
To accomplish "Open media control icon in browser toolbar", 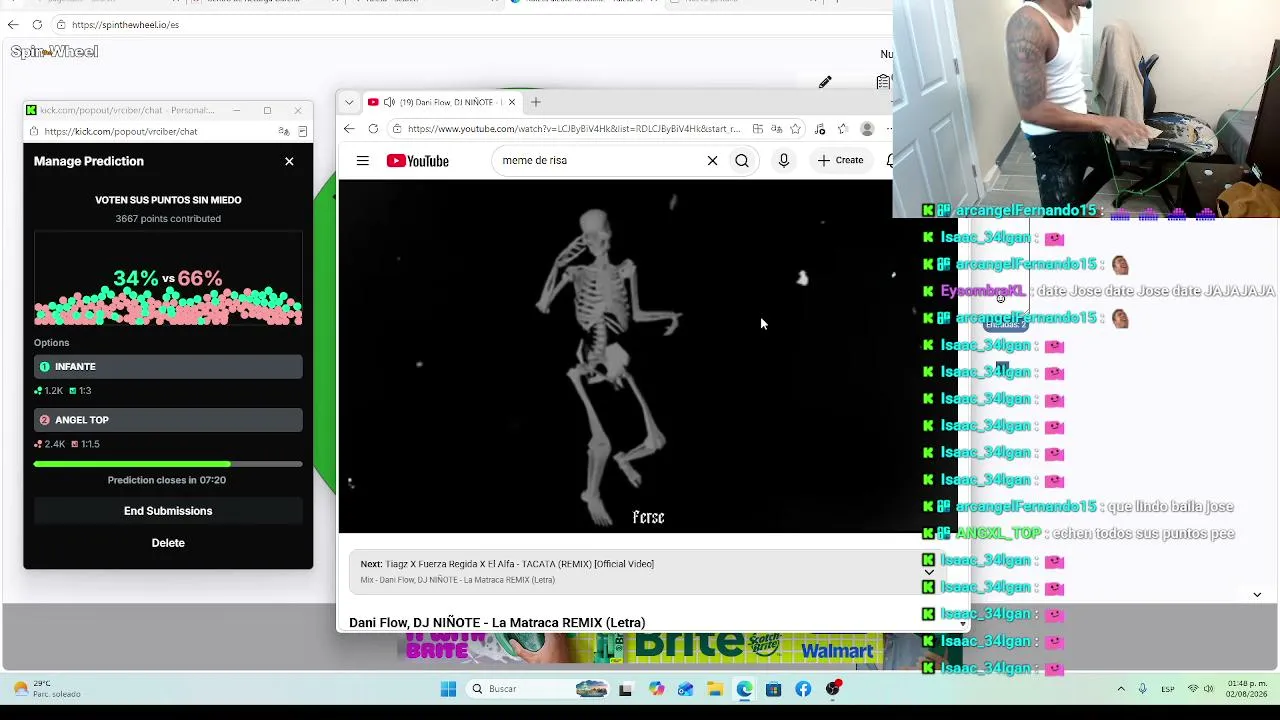I will coord(820,129).
